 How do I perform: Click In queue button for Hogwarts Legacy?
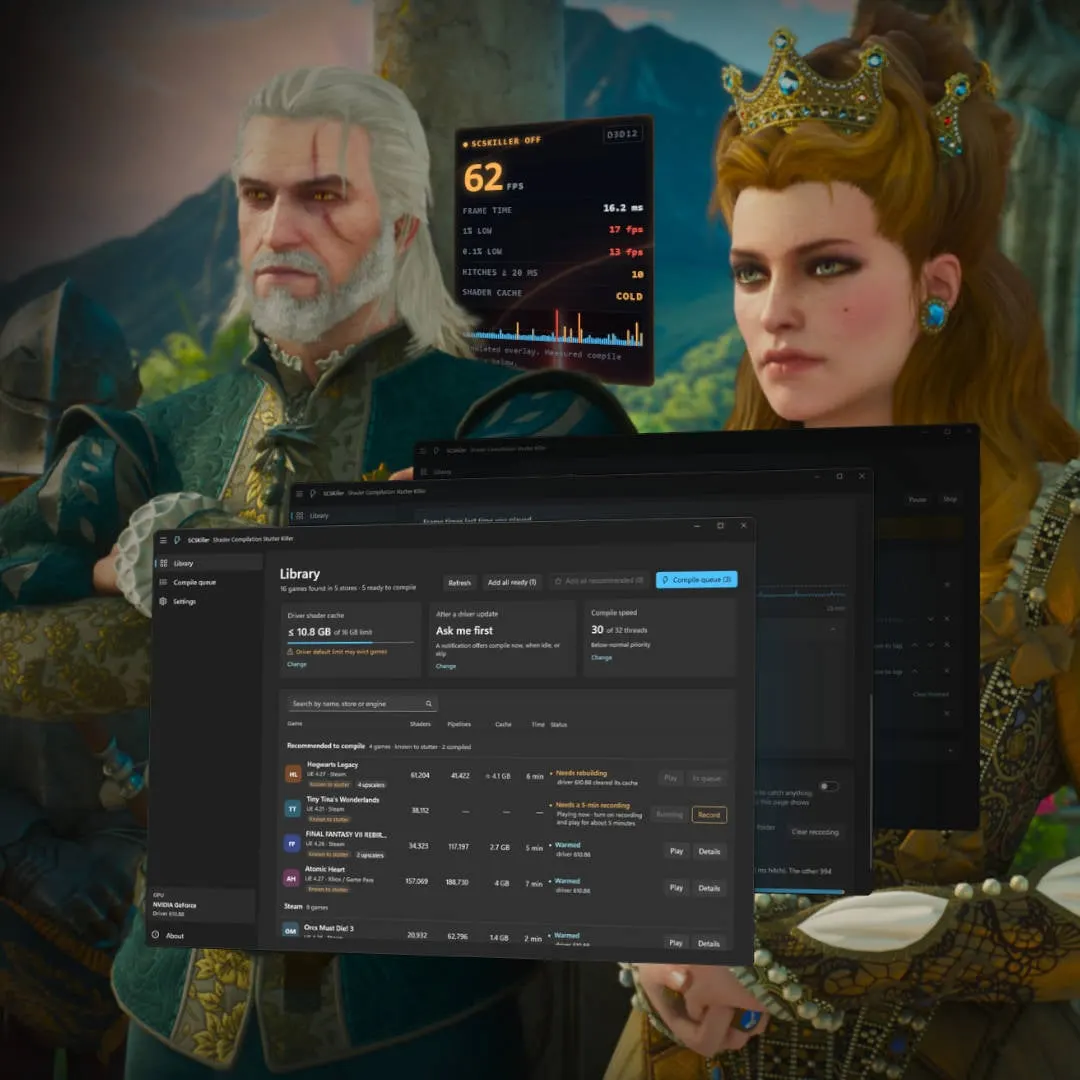[x=707, y=778]
